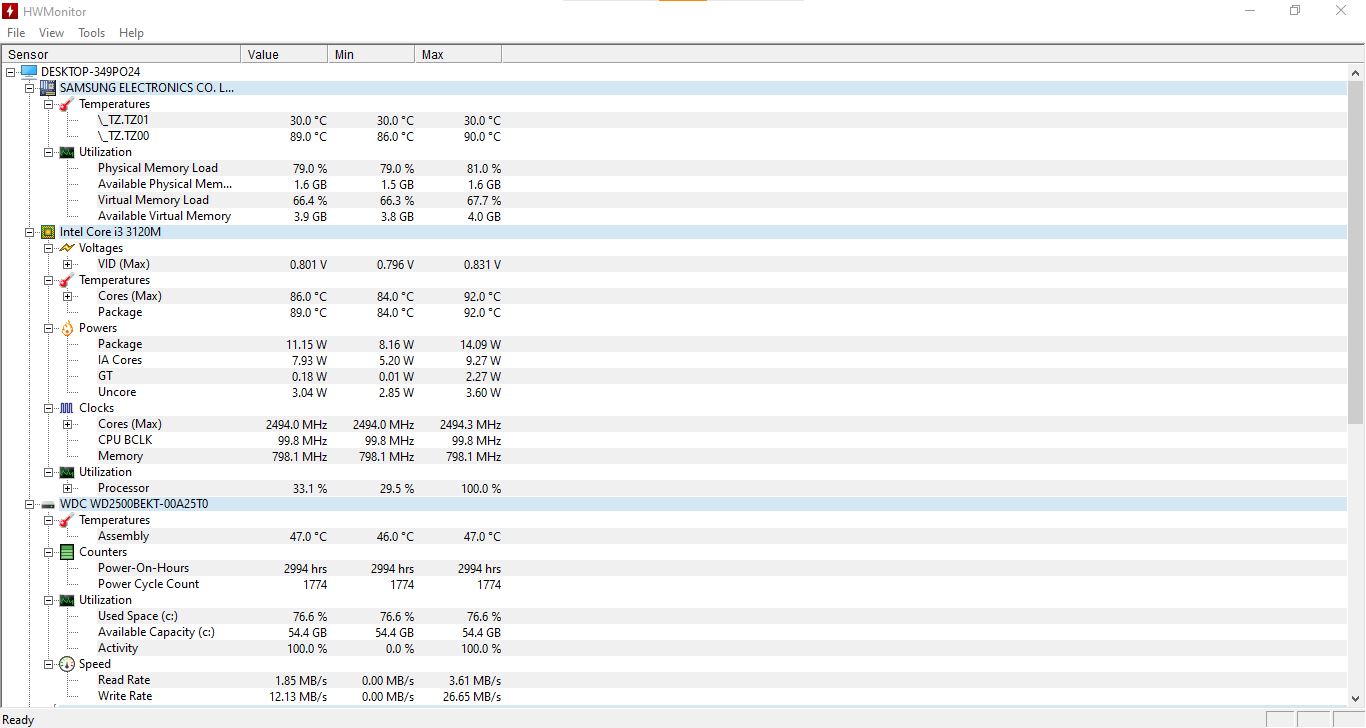Click the Intel Core i3 CPU chip icon

coord(47,232)
